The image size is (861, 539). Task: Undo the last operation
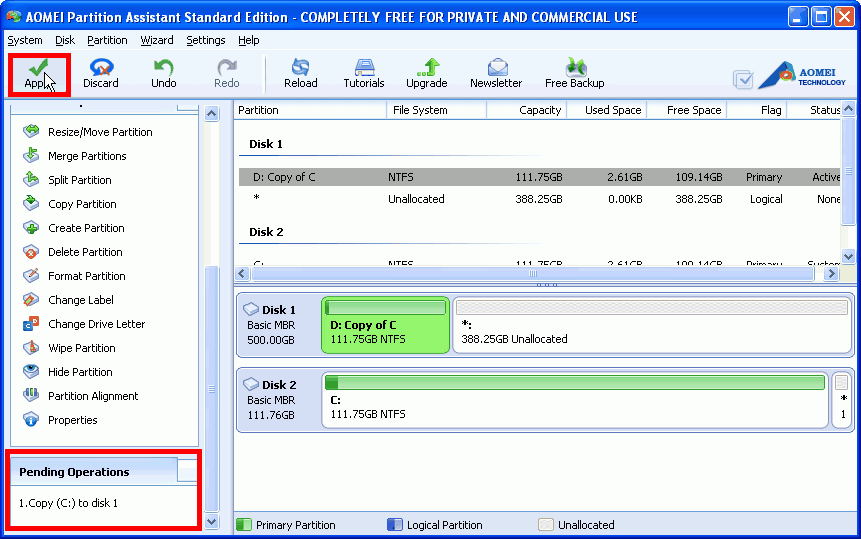click(x=164, y=75)
